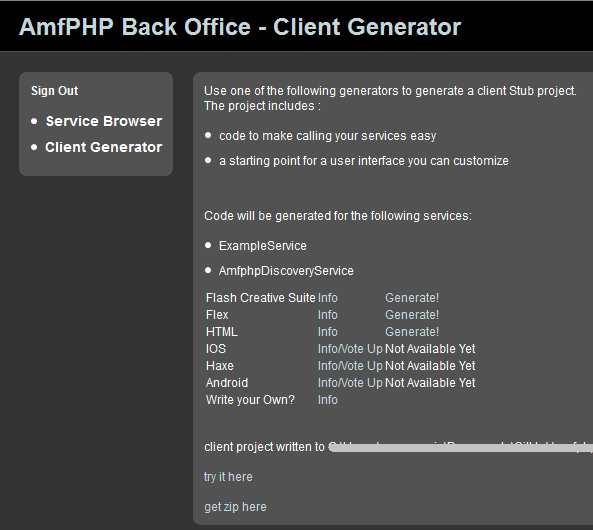Open Info/Vote Up for IOS
Screen dimensions: 593x530
point(350,349)
